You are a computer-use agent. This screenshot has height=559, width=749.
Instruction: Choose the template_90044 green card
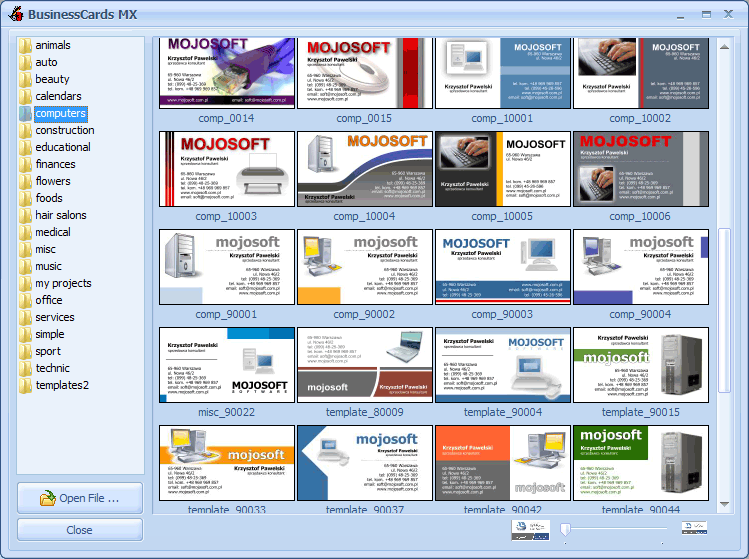click(641, 463)
